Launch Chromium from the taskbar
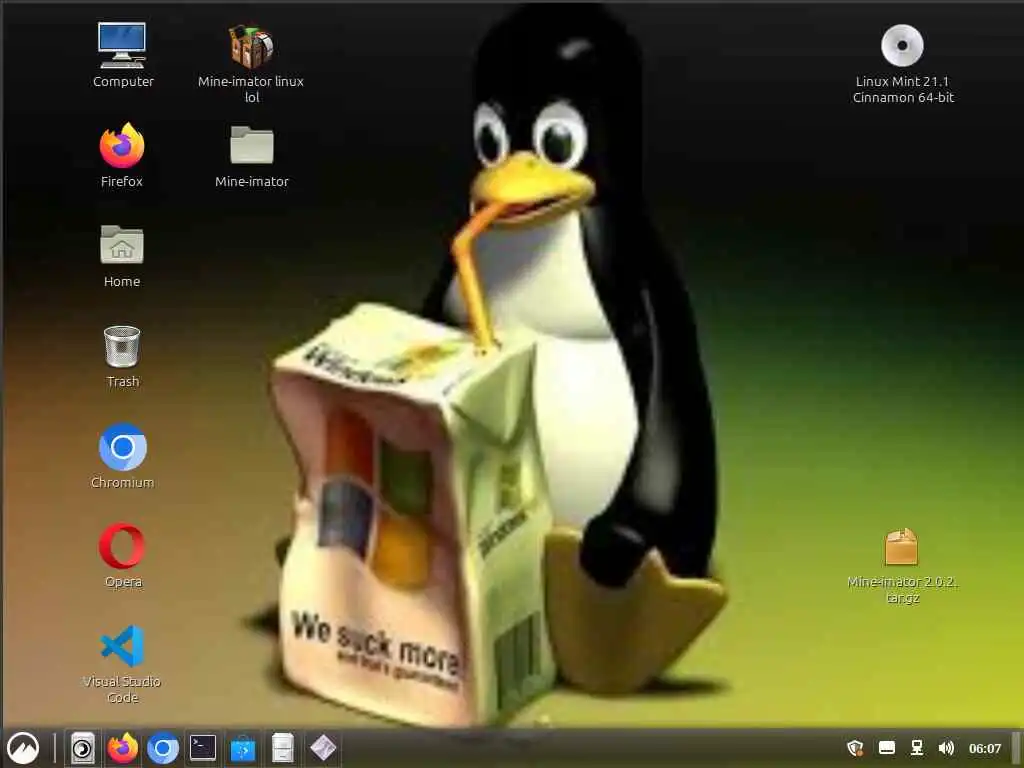Screen dimensions: 1024x768 click(x=163, y=748)
